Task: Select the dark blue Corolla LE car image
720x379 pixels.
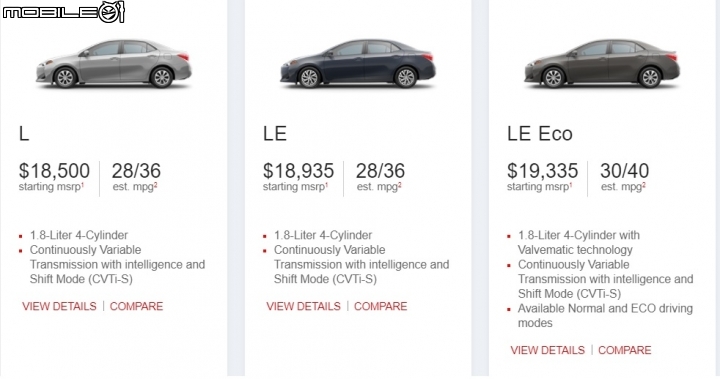Action: [358, 63]
